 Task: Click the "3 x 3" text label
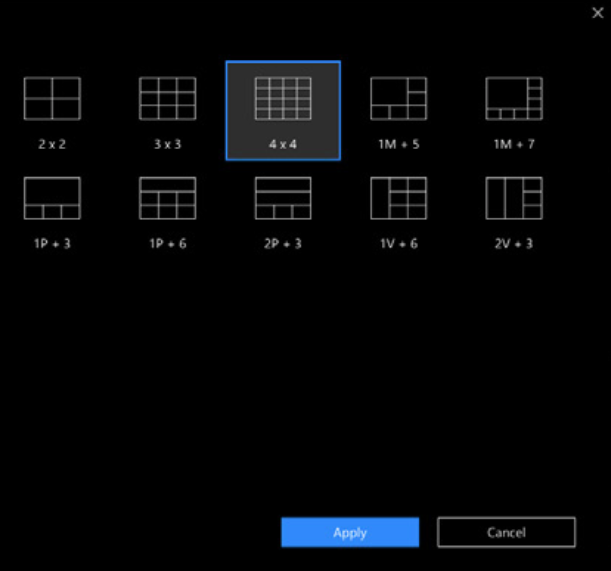[x=167, y=144]
